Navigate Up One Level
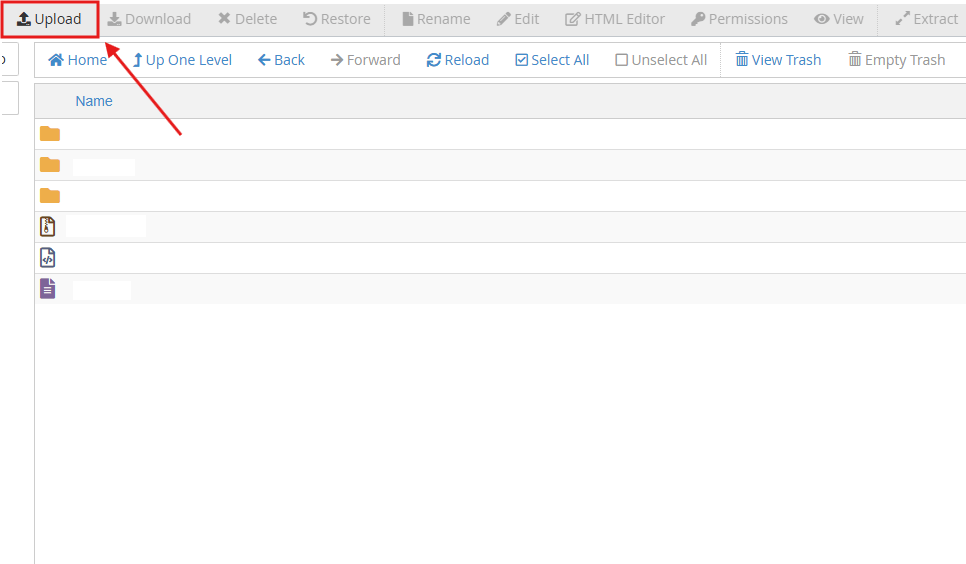Viewport: 966px width, 564px height. 182,60
